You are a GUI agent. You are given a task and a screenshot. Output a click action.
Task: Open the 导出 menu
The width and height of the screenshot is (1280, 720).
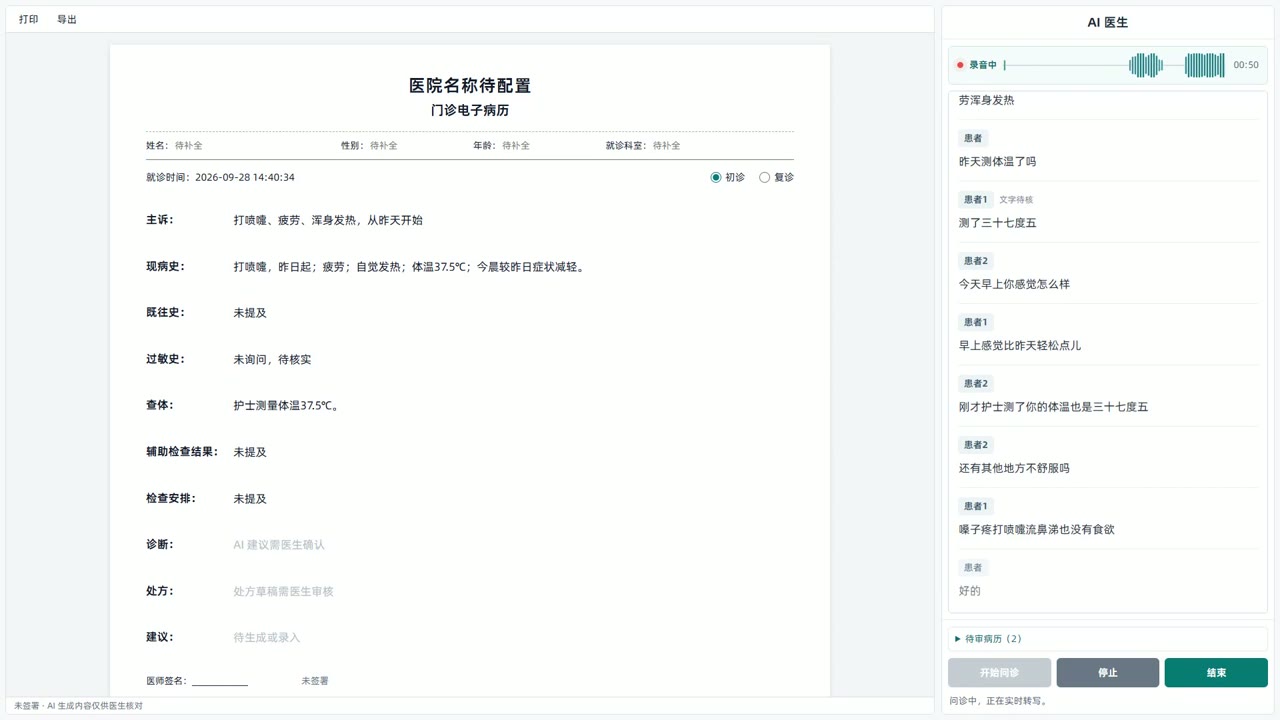(67, 19)
